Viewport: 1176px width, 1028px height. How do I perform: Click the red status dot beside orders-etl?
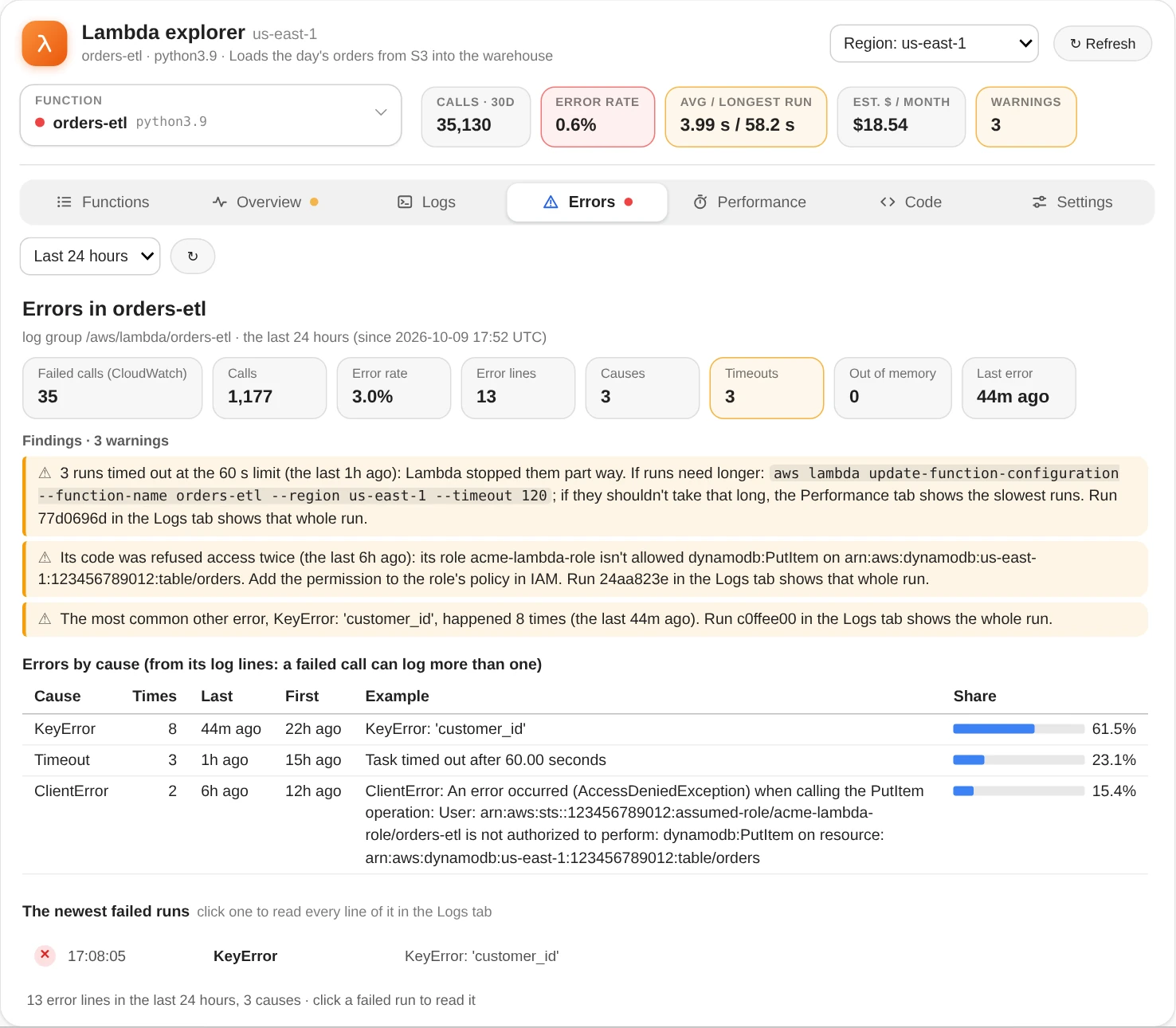tap(40, 123)
